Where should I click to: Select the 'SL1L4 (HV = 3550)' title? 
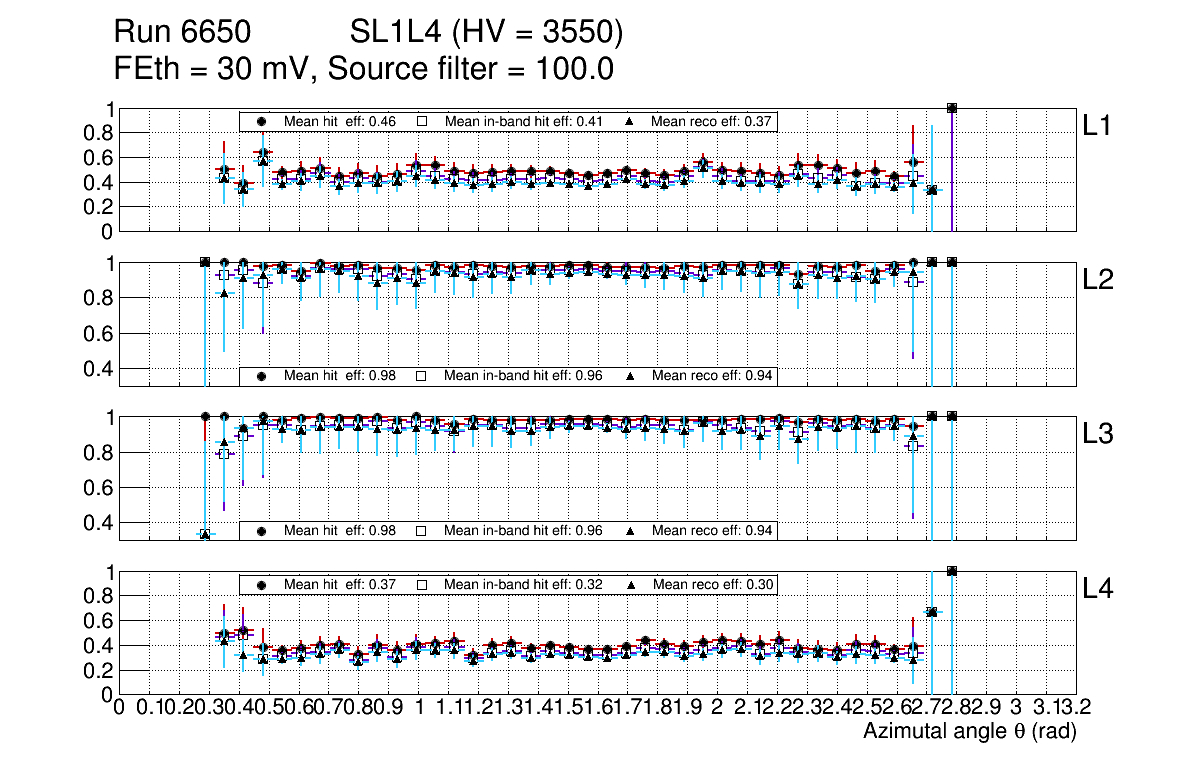pyautogui.click(x=486, y=34)
